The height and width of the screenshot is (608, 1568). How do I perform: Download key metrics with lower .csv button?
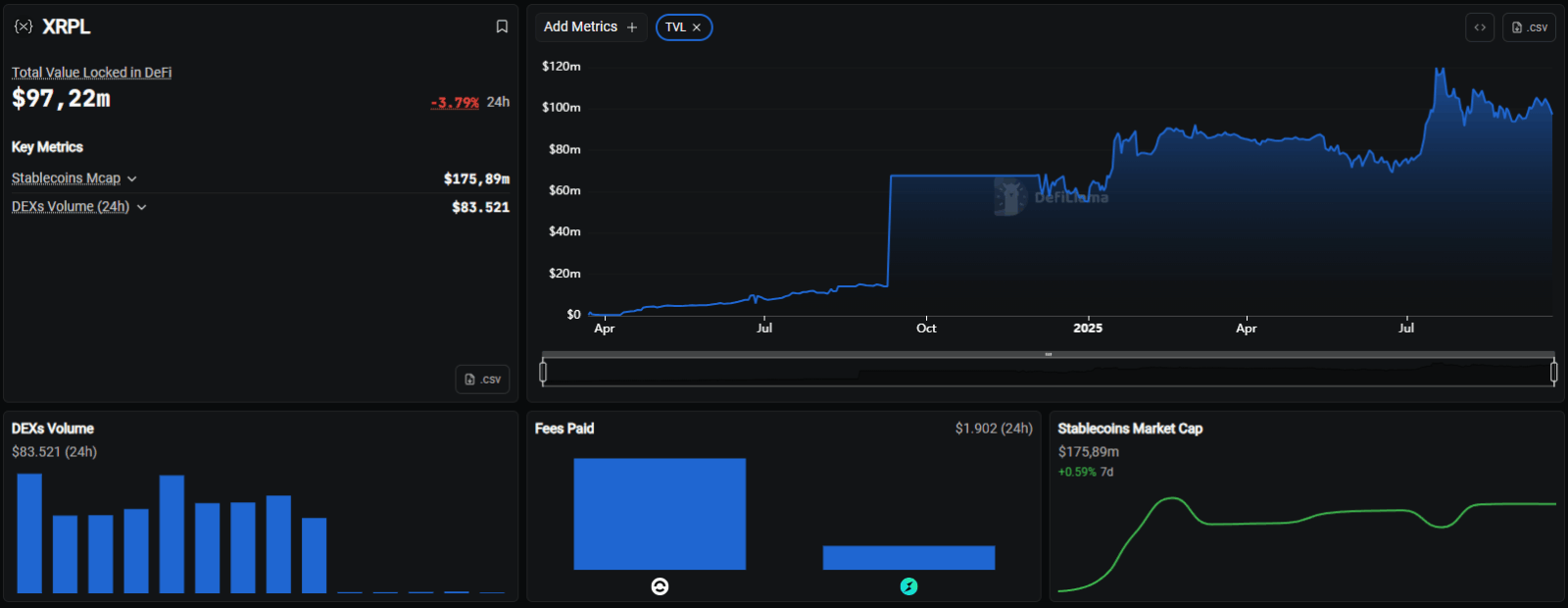click(482, 379)
